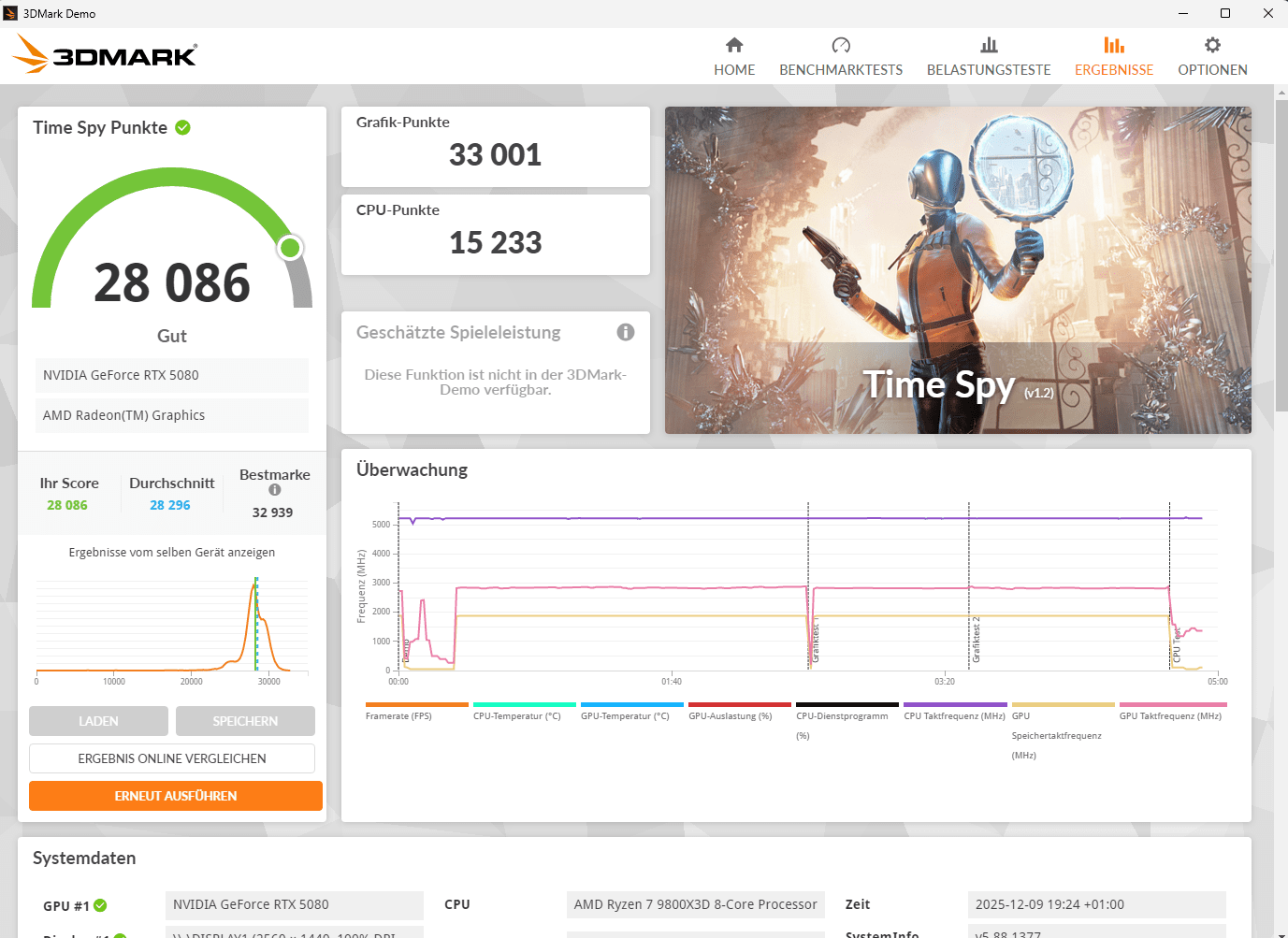Viewport: 1288px width, 938px height.
Task: Click the 3DMark logo
Action: [x=105, y=54]
